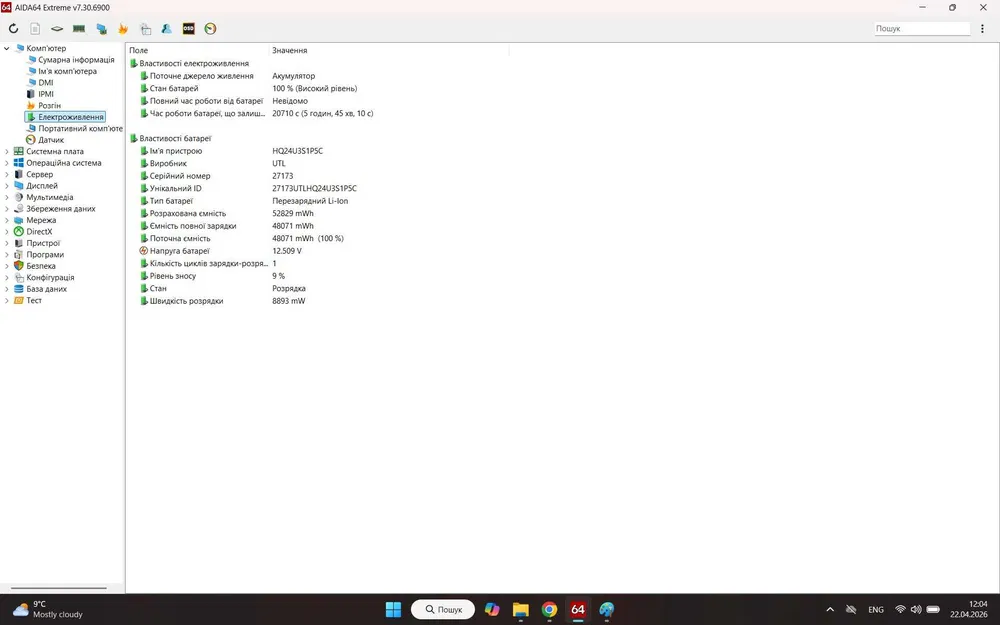The image size is (1000, 625).
Task: Expand the DirectX tree node
Action: pos(7,232)
